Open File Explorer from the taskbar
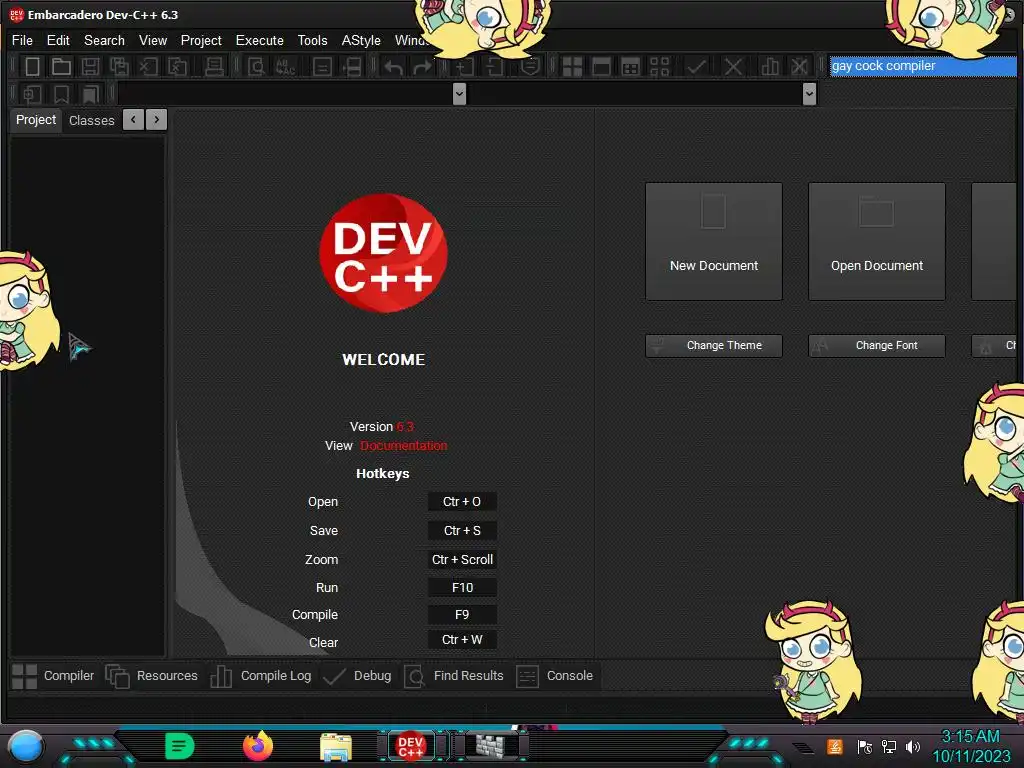This screenshot has width=1024, height=768. pos(336,746)
